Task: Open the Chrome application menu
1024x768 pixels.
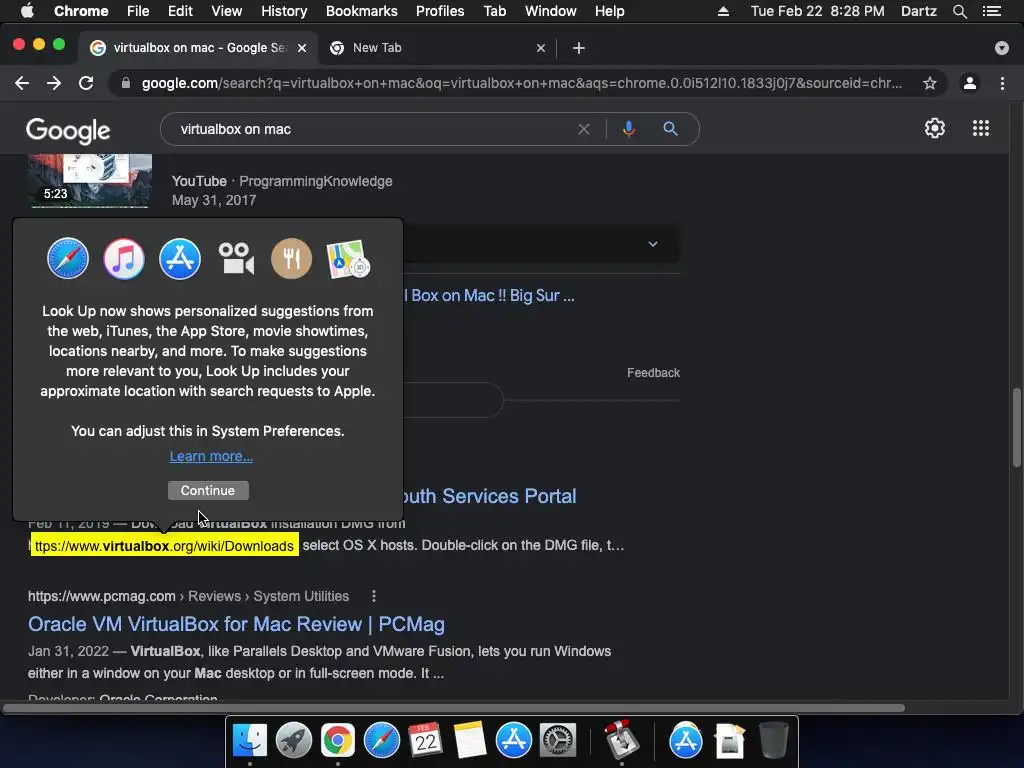Action: (x=81, y=11)
